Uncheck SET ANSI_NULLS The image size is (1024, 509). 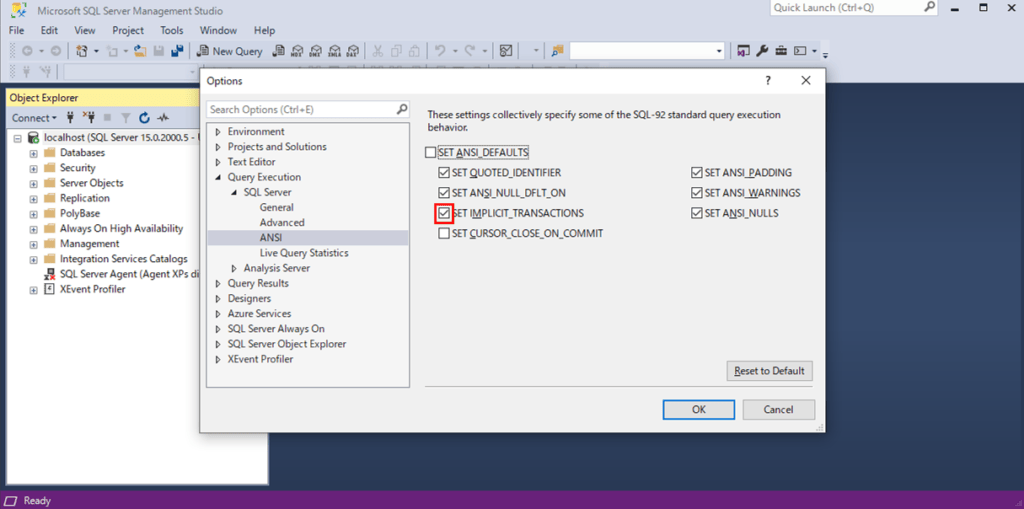(x=697, y=213)
